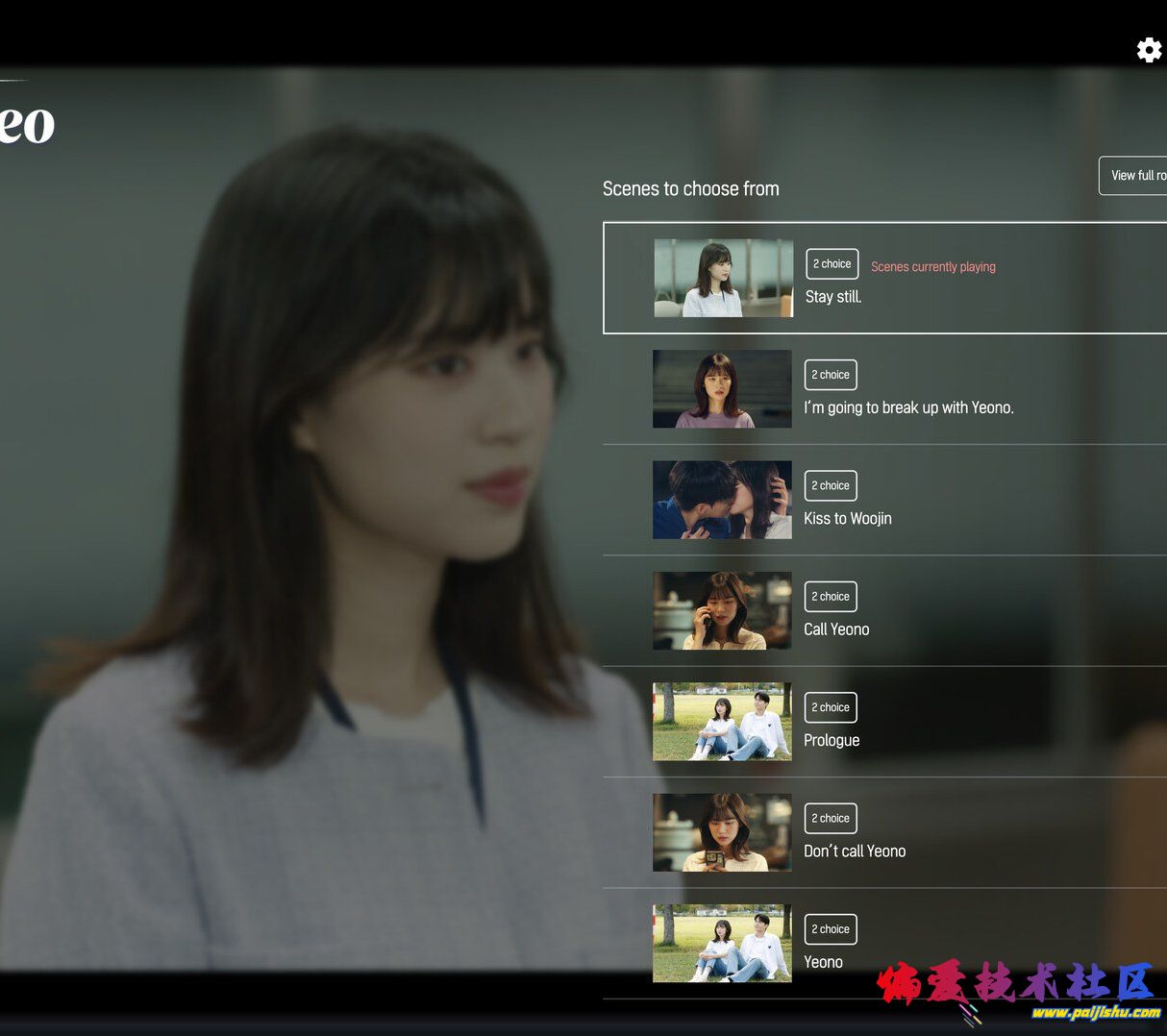Click the bottom Yeono scene thumbnail
Screen dimensions: 1167x1036
click(722, 943)
